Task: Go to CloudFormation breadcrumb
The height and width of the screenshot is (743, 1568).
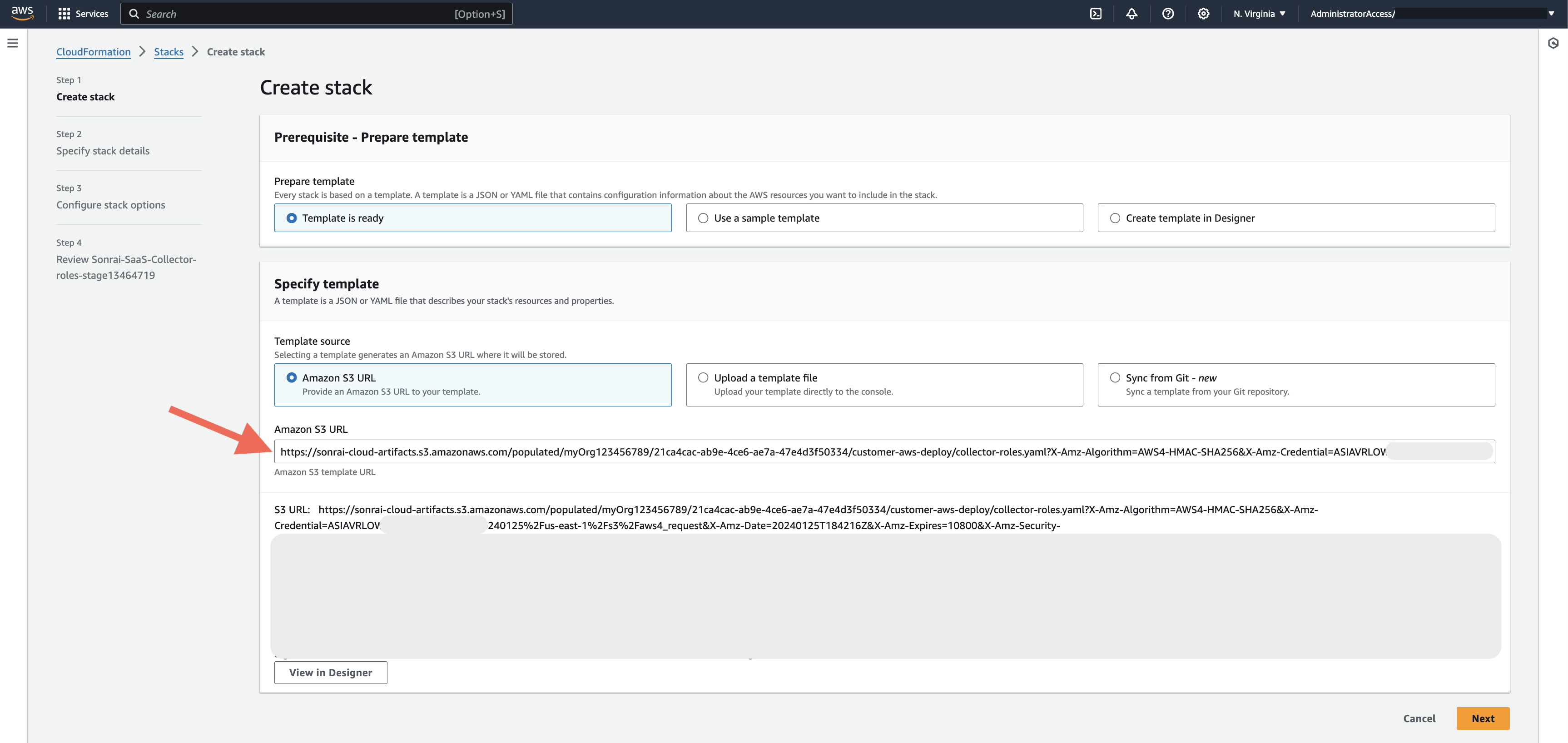Action: click(93, 52)
